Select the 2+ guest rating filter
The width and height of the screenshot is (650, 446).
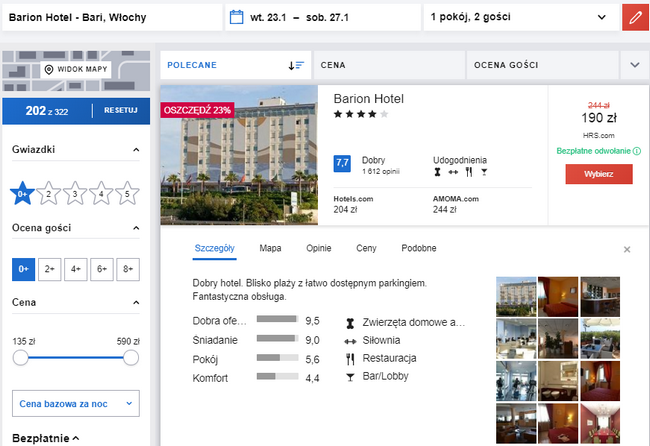[49, 269]
